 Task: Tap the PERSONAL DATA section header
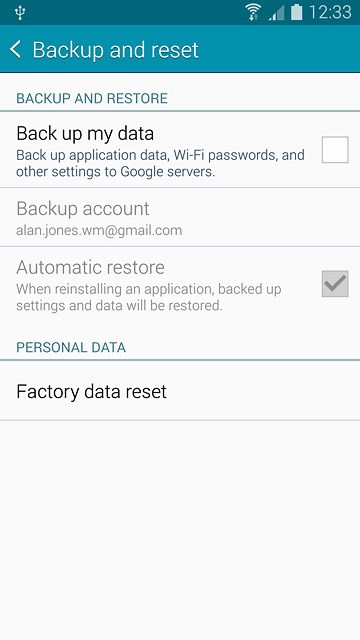tap(71, 347)
